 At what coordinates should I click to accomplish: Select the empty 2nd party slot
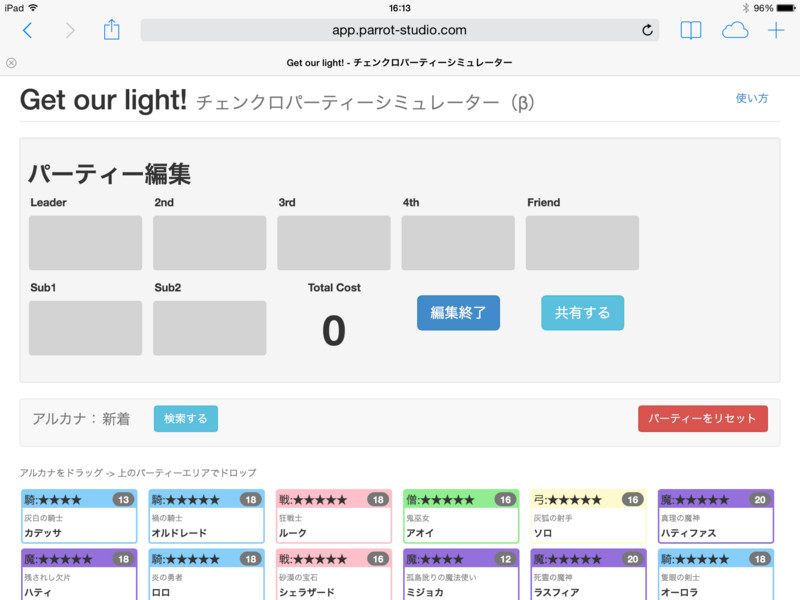tap(210, 243)
